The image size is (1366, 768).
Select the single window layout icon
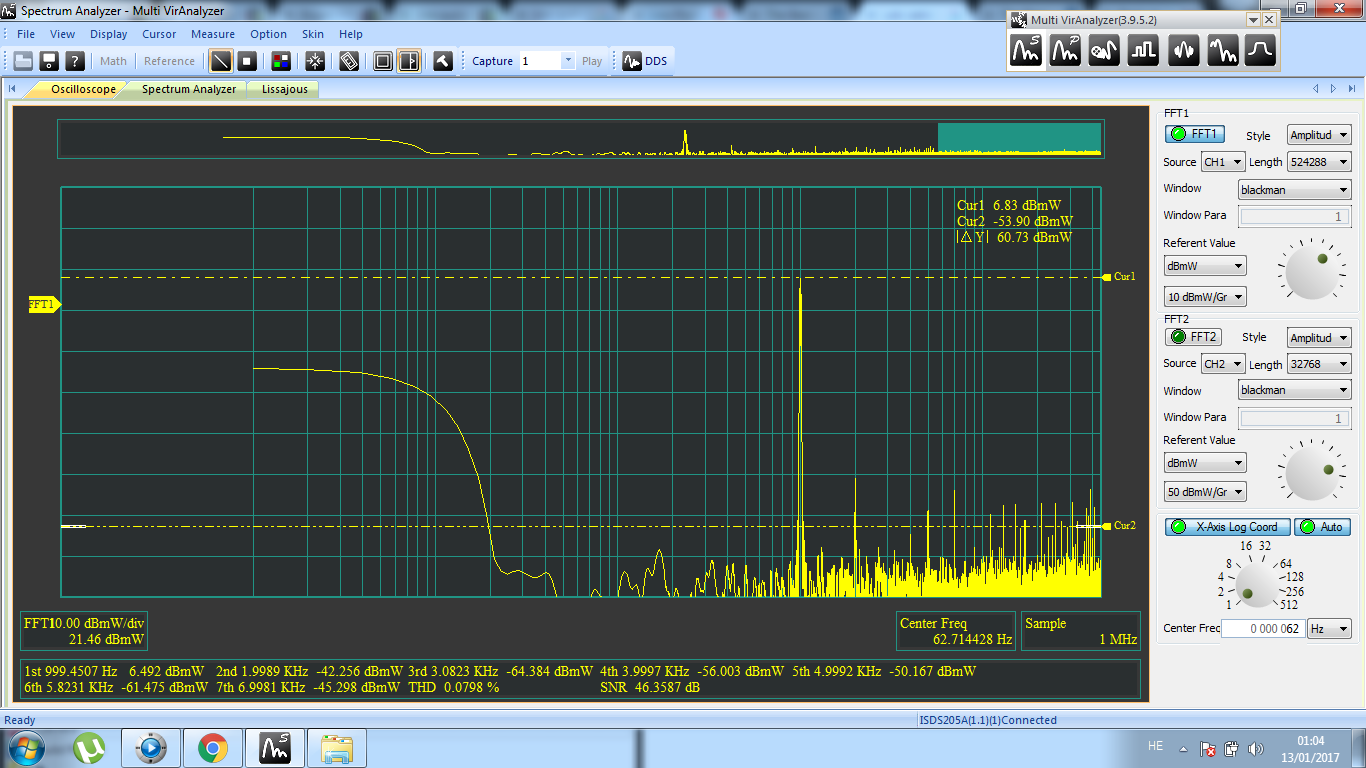(x=383, y=61)
